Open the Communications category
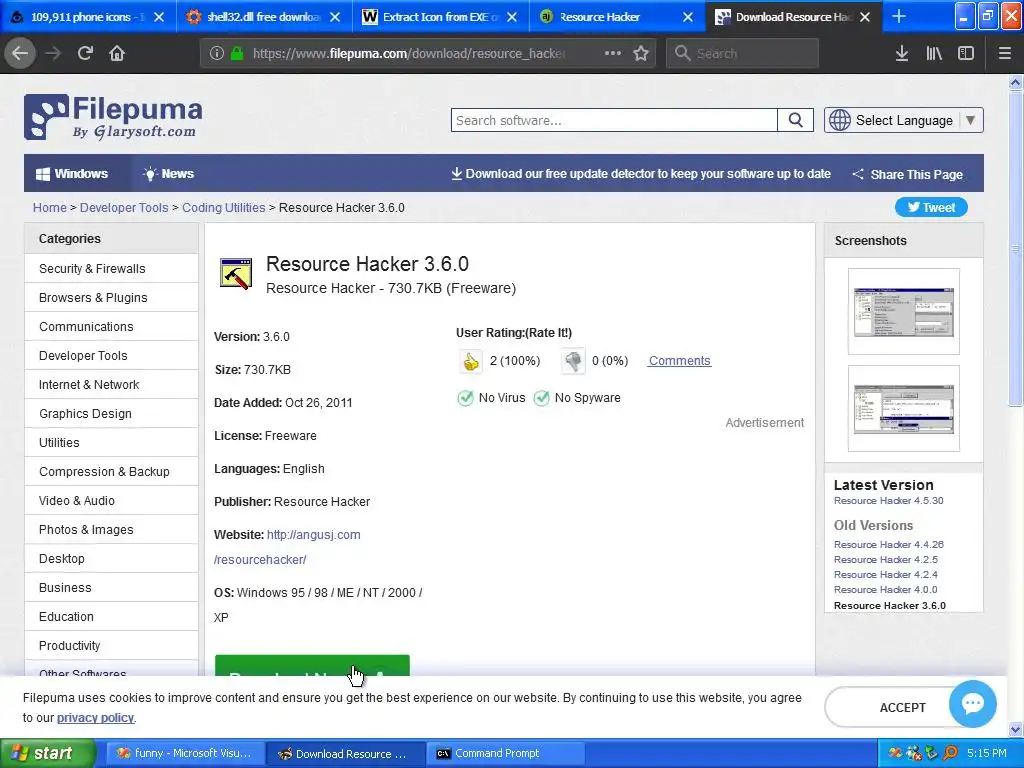 tap(111, 327)
